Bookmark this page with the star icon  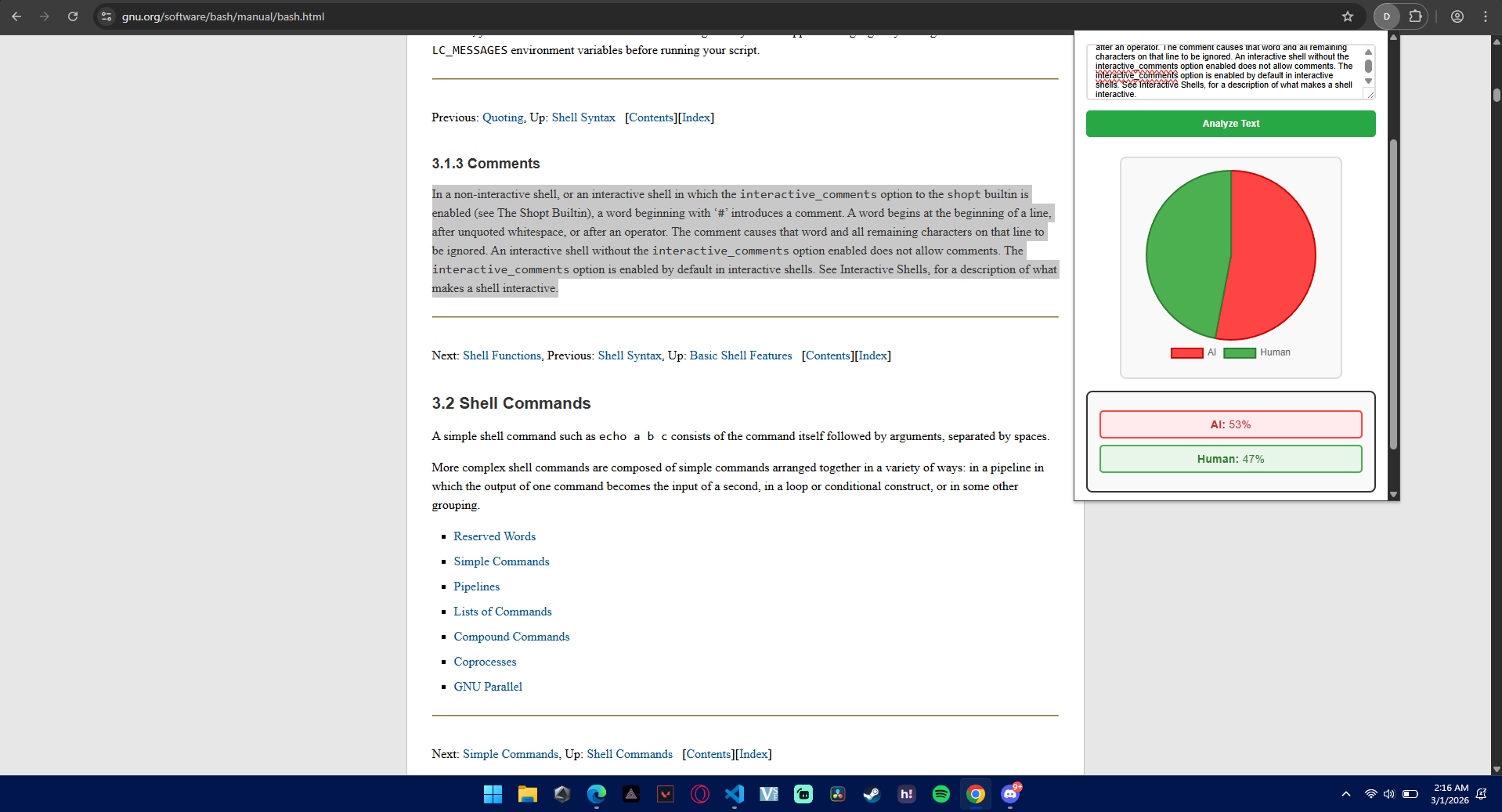tap(1348, 16)
